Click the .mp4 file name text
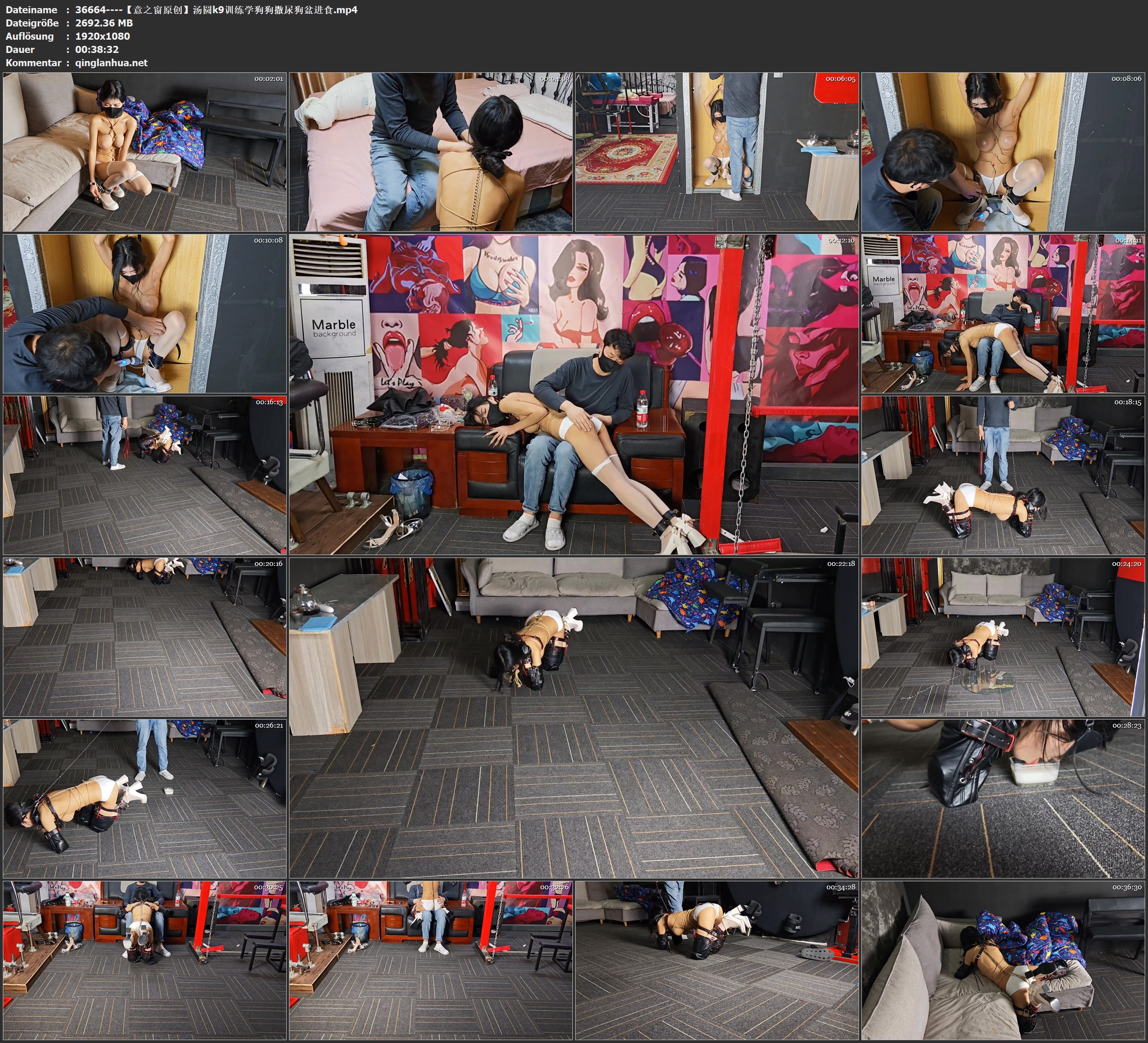 coord(216,9)
